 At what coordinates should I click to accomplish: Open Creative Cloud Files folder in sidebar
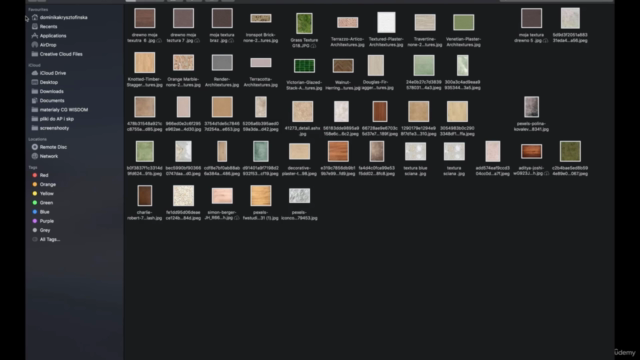(57, 54)
